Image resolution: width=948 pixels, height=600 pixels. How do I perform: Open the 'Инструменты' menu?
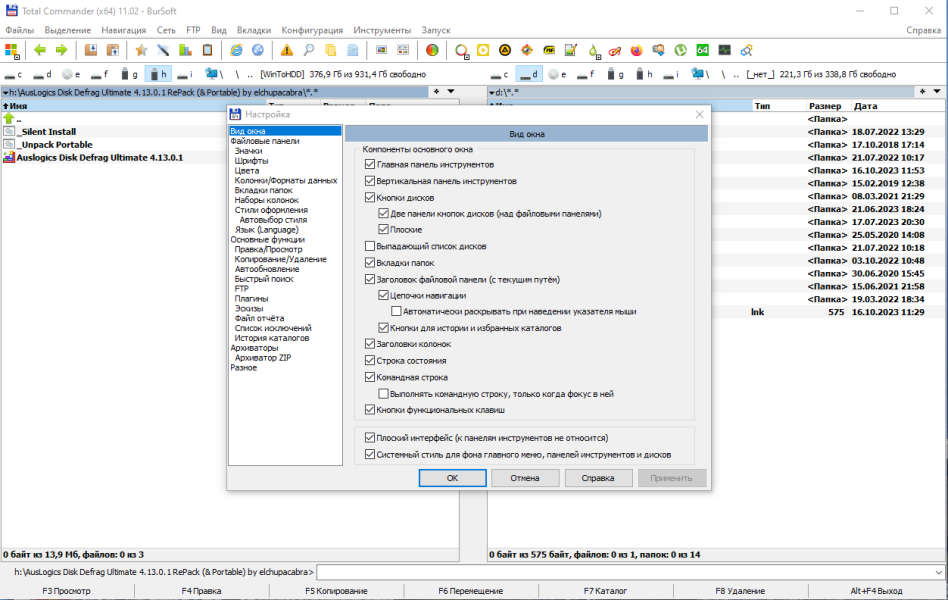point(382,30)
